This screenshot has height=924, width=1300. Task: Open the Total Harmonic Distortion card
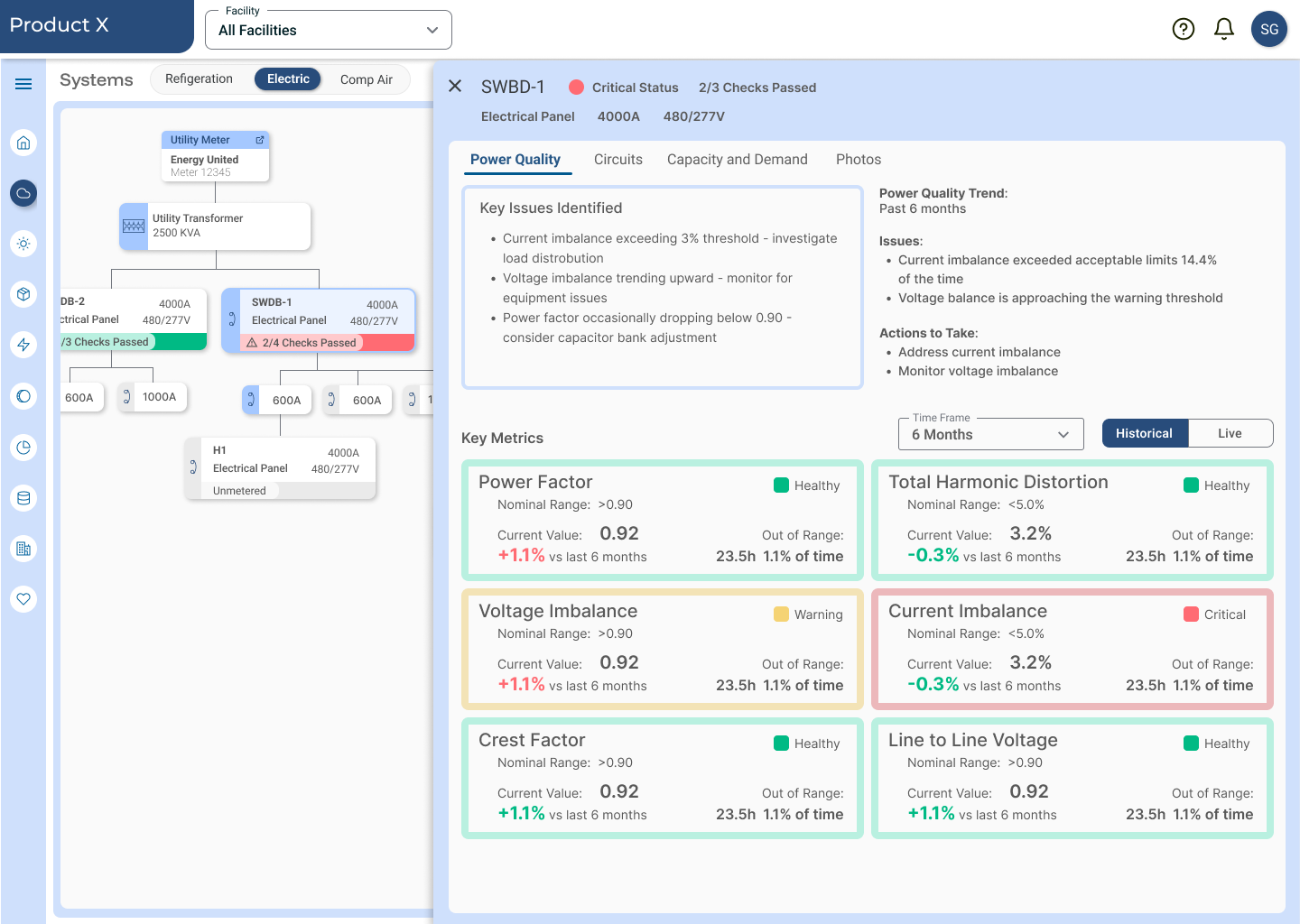click(x=1072, y=521)
